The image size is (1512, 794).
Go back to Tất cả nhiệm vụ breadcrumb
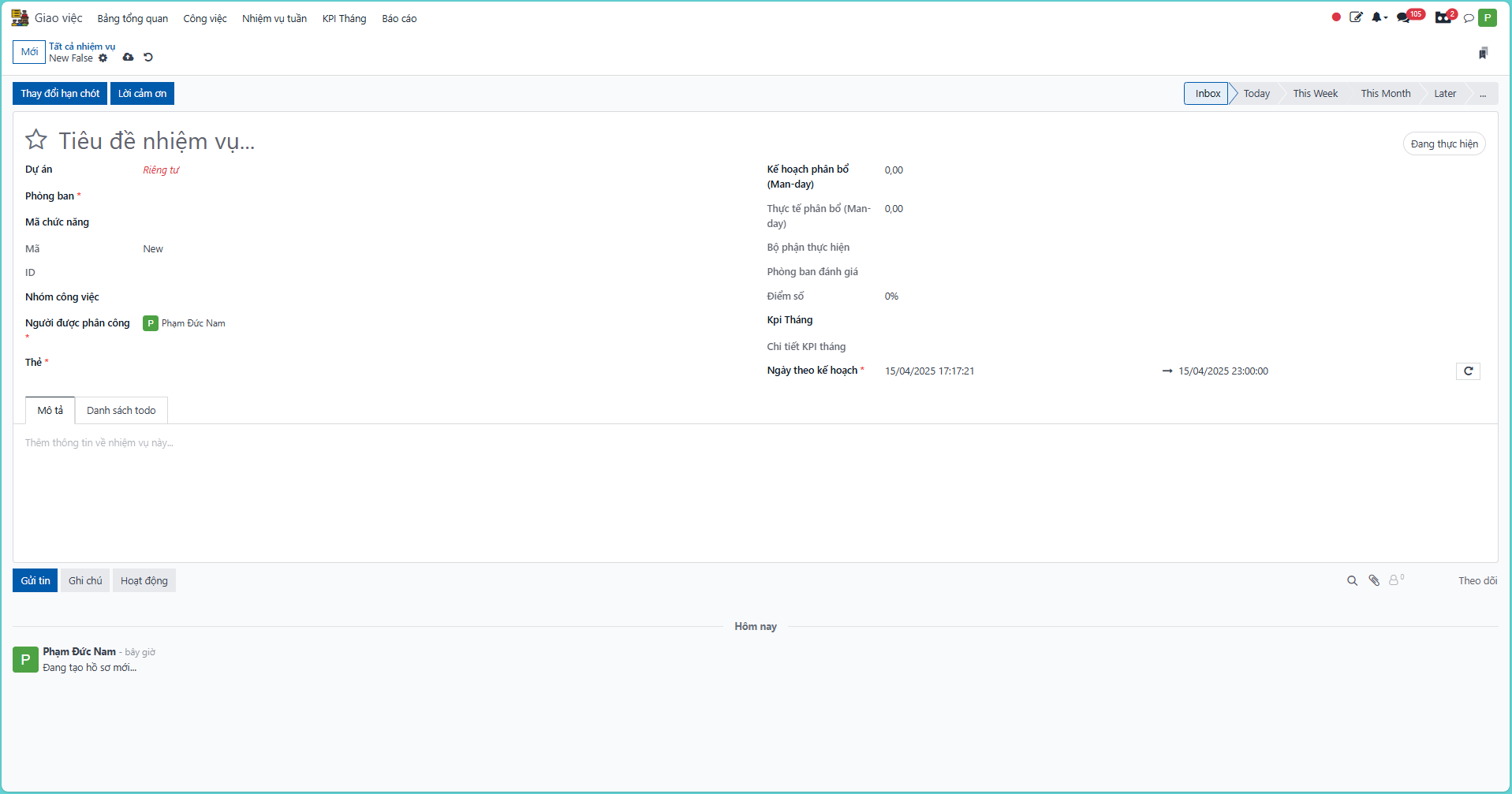click(x=82, y=47)
